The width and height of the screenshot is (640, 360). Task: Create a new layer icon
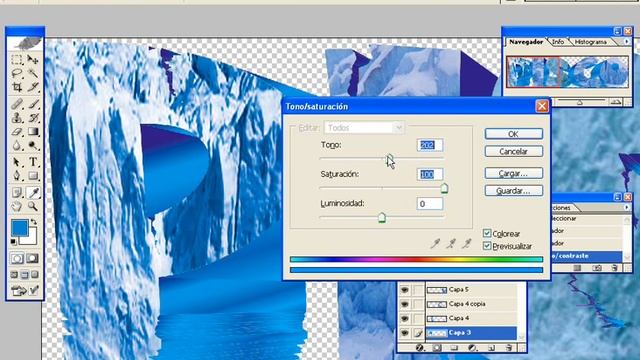click(x=491, y=348)
